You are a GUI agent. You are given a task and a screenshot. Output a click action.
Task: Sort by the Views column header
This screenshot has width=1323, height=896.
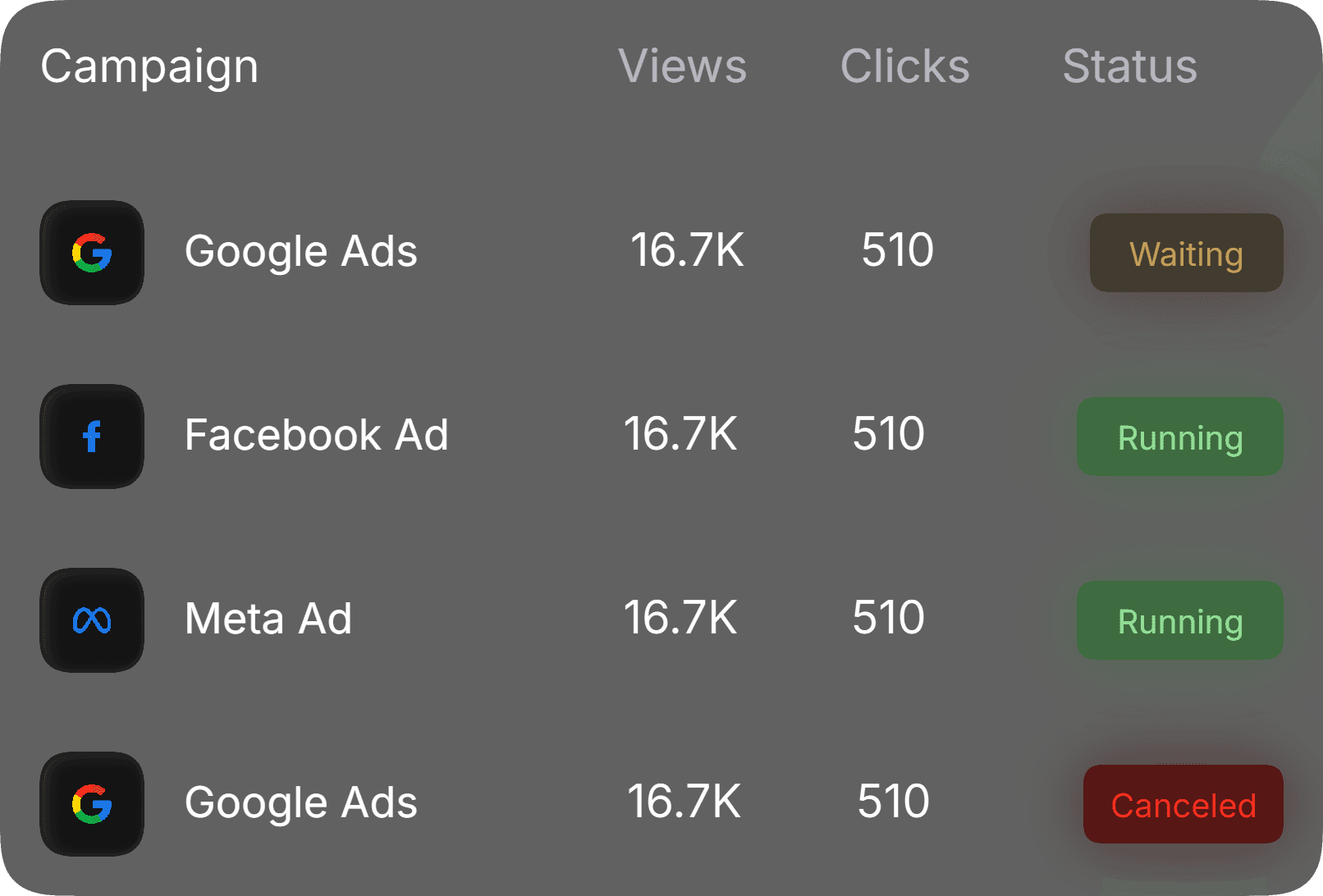[682, 66]
